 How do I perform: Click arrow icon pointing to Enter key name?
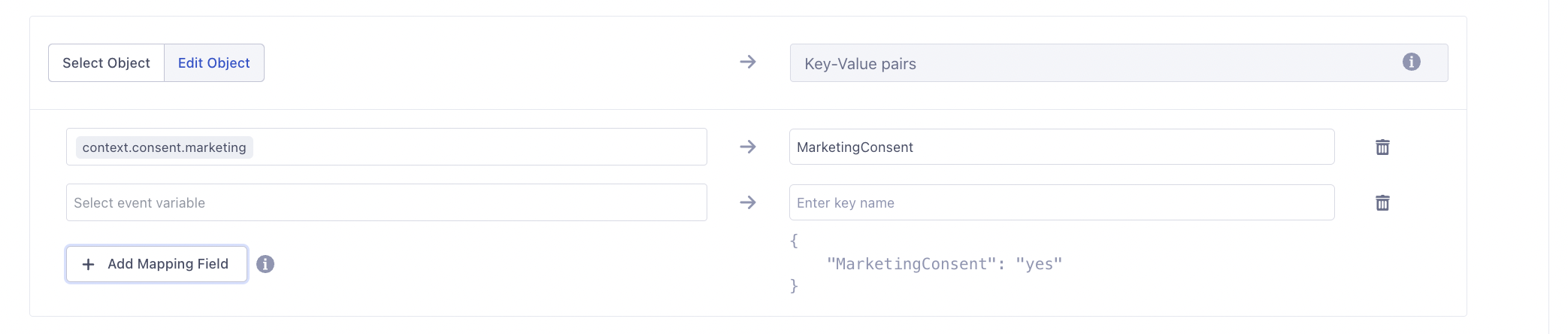747,203
